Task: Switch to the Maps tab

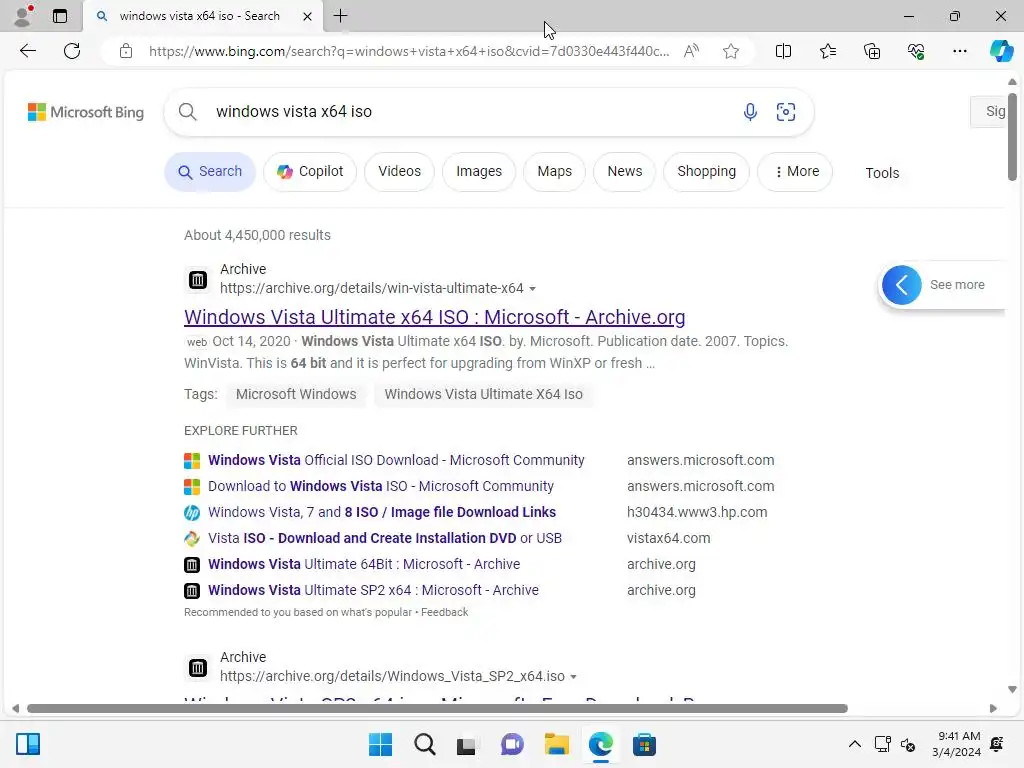Action: [x=554, y=172]
